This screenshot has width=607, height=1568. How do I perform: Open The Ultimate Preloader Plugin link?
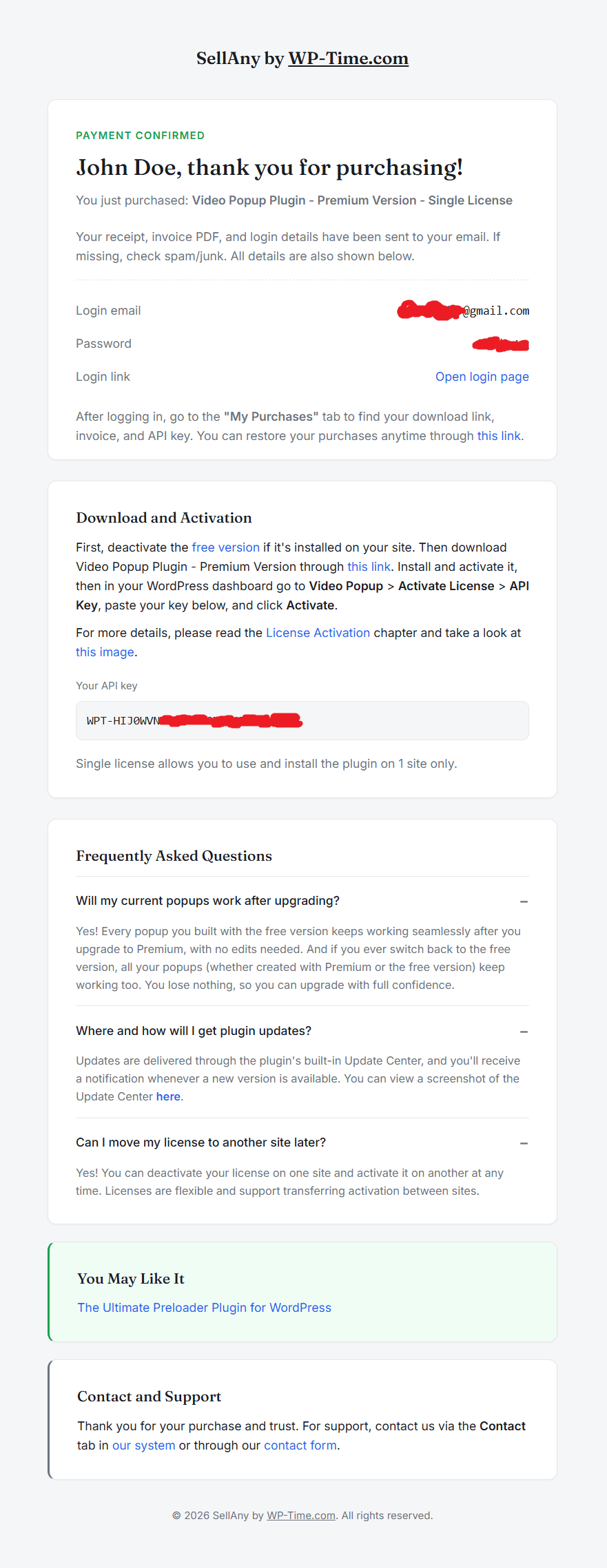(x=204, y=1308)
